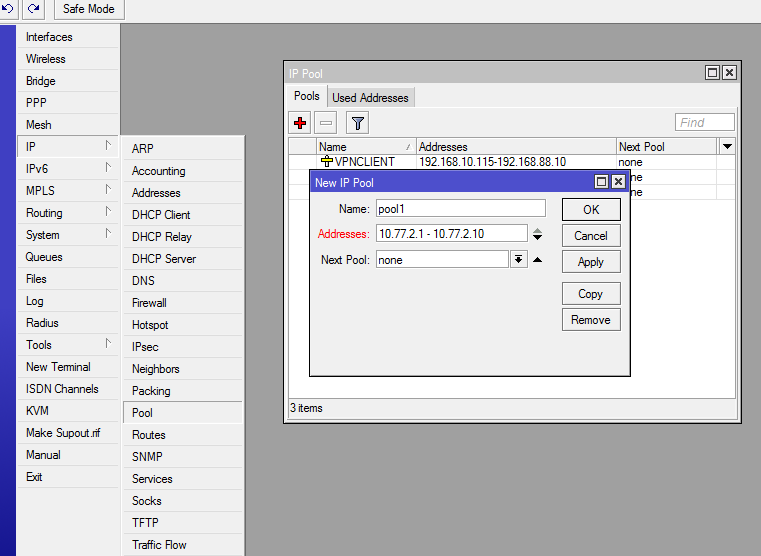The width and height of the screenshot is (761, 556).
Task: Maximize the New IP Pool dialog
Action: (x=601, y=182)
